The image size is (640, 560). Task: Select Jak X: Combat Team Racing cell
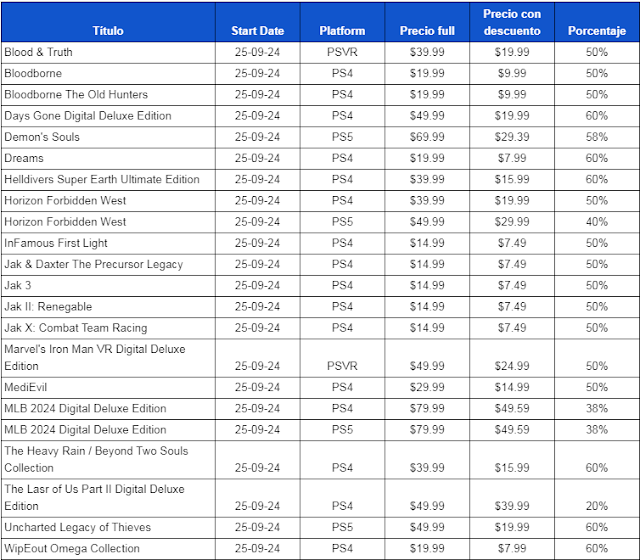tap(108, 328)
